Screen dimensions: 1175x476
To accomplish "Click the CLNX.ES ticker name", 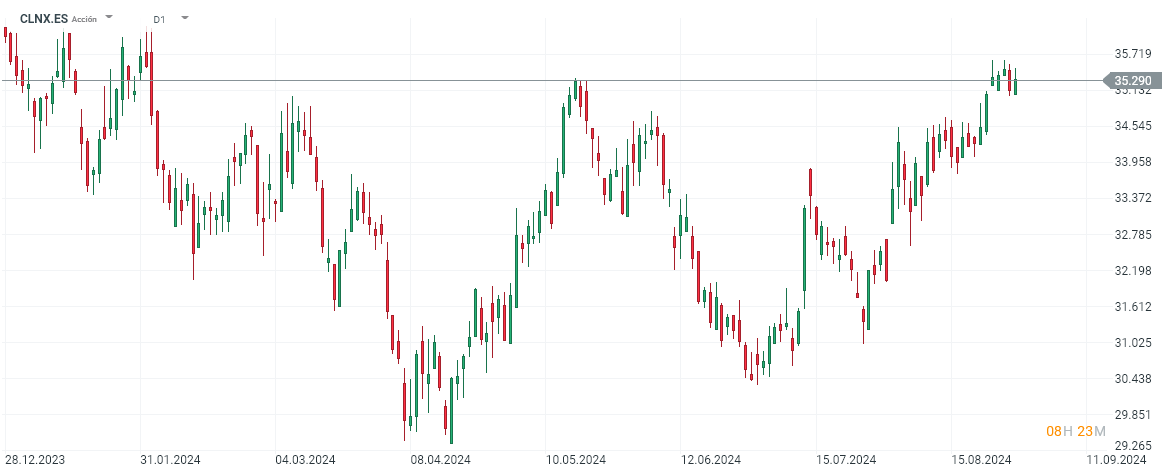I will (x=43, y=18).
